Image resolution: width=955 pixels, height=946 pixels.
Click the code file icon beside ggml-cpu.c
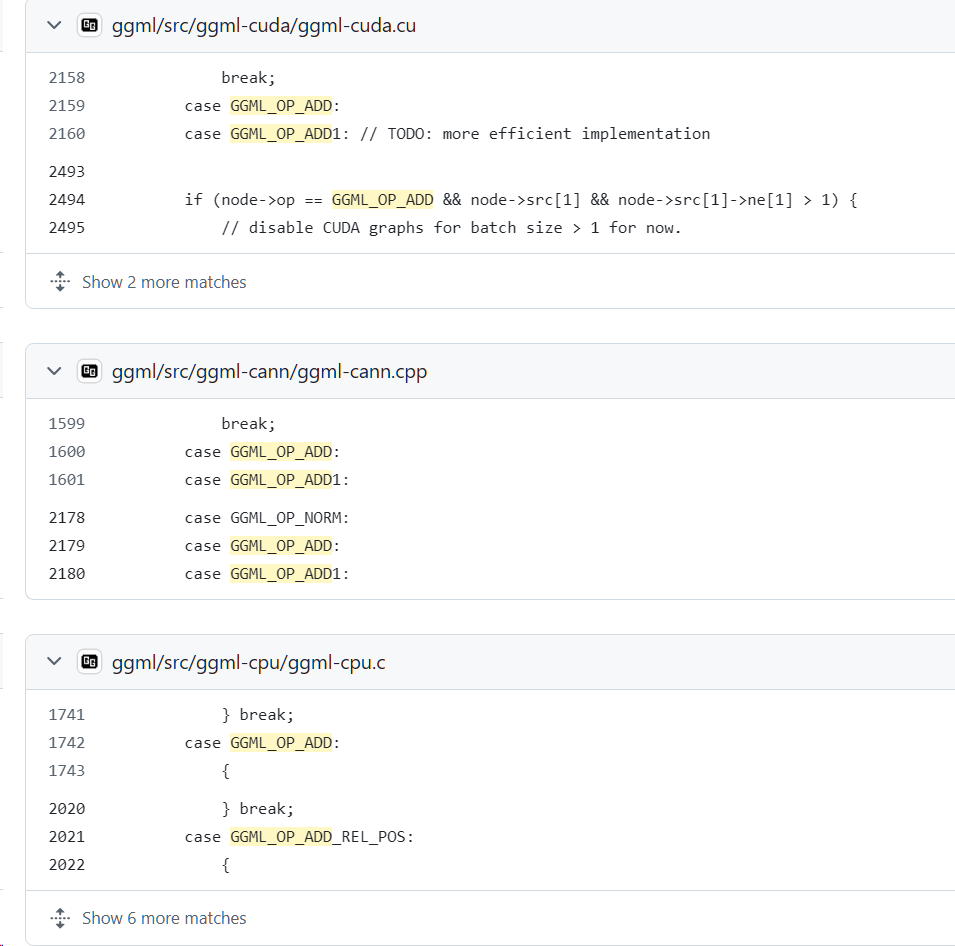coord(89,661)
